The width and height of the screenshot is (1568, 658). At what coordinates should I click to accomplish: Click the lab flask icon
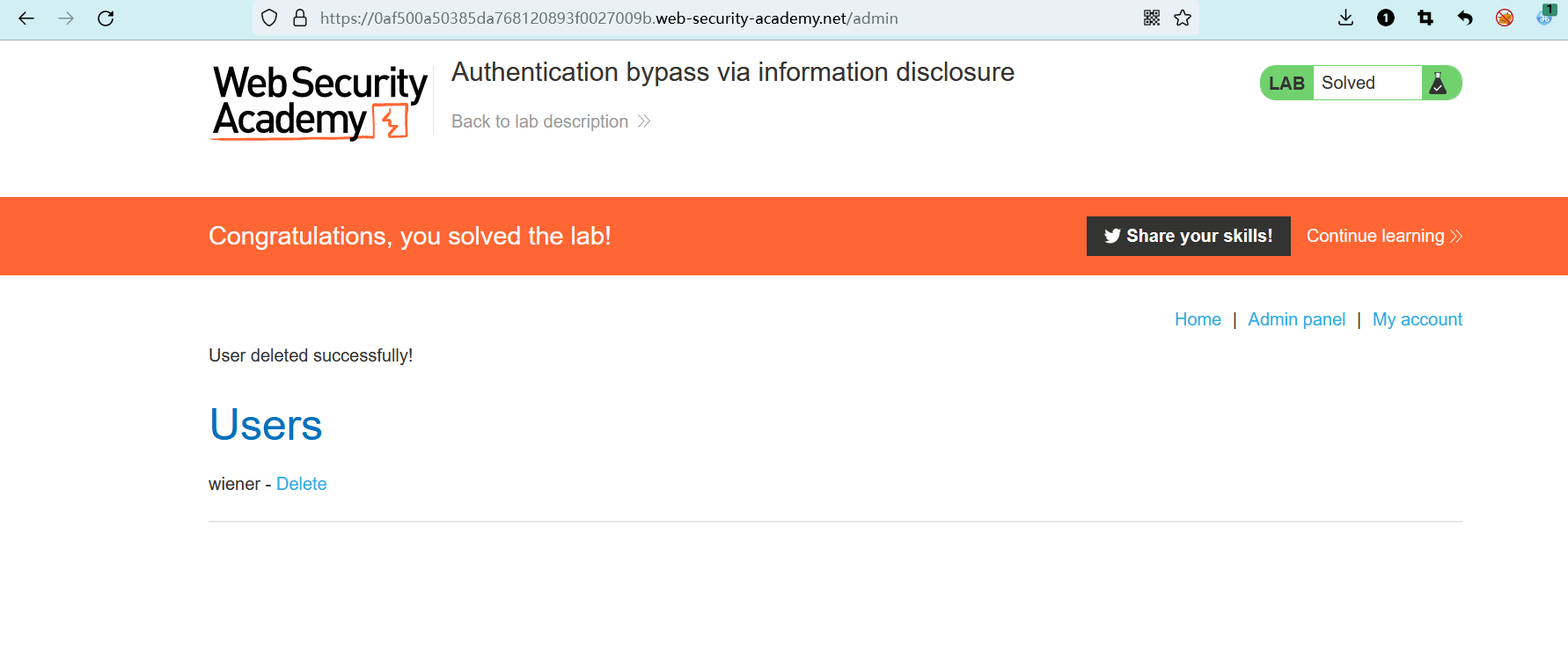tap(1438, 83)
